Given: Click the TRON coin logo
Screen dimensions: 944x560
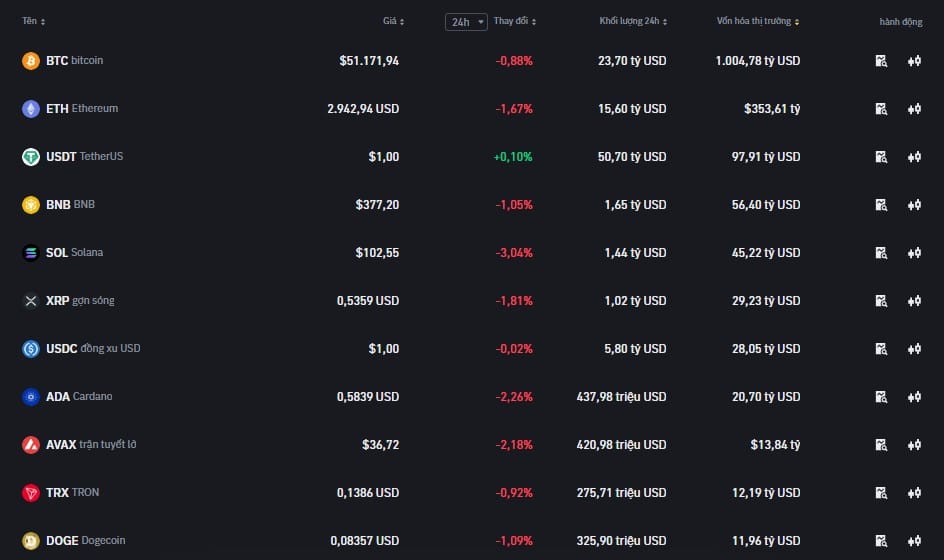Looking at the screenshot, I should pos(31,493).
